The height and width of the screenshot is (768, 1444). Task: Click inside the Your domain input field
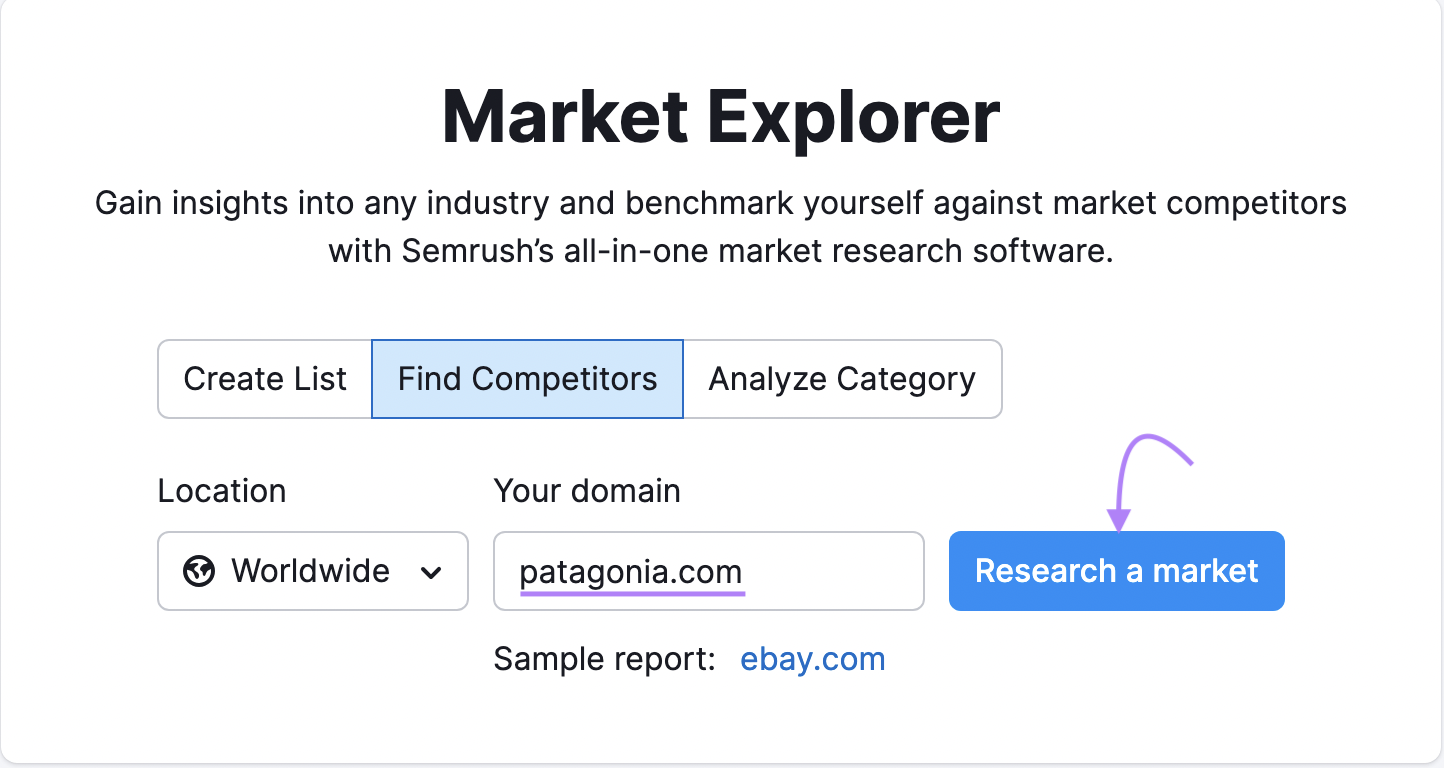point(708,571)
